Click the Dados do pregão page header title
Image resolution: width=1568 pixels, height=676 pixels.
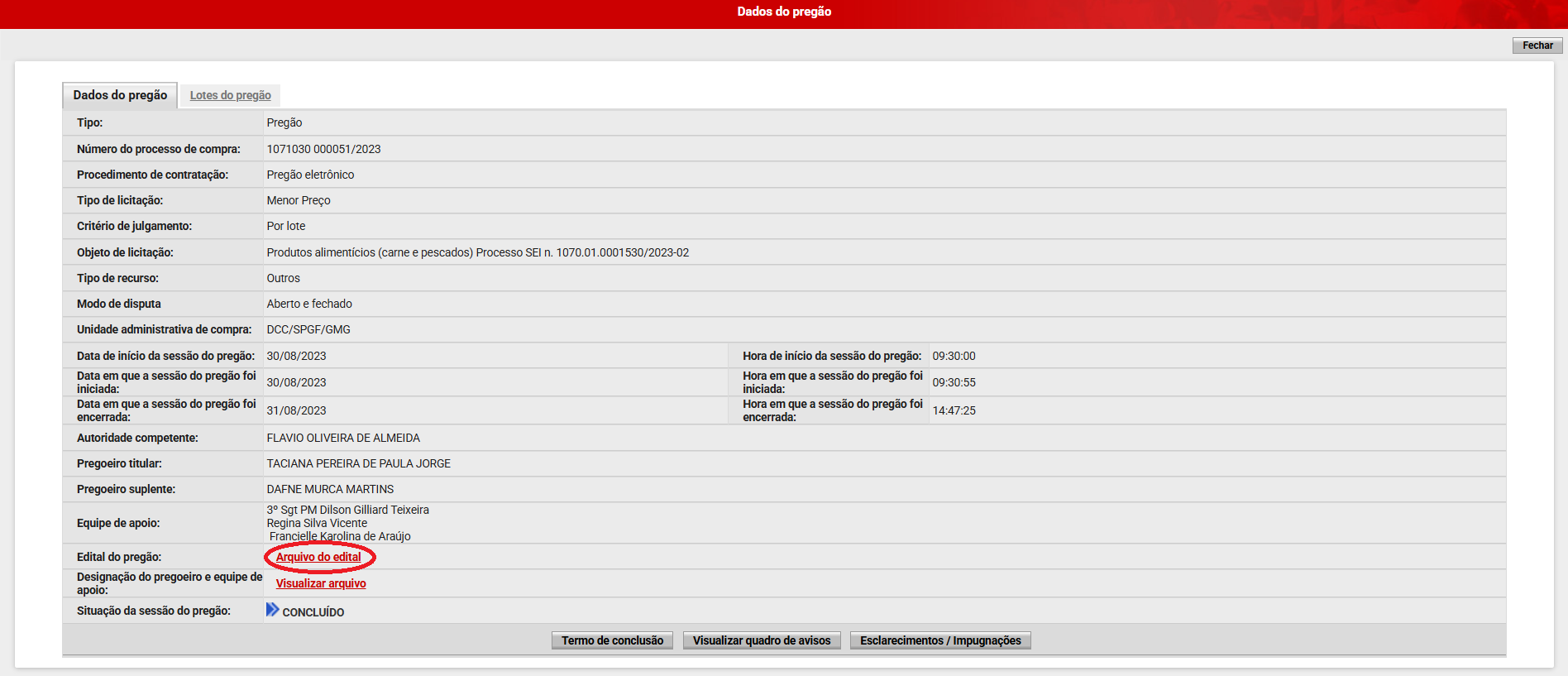[784, 12]
